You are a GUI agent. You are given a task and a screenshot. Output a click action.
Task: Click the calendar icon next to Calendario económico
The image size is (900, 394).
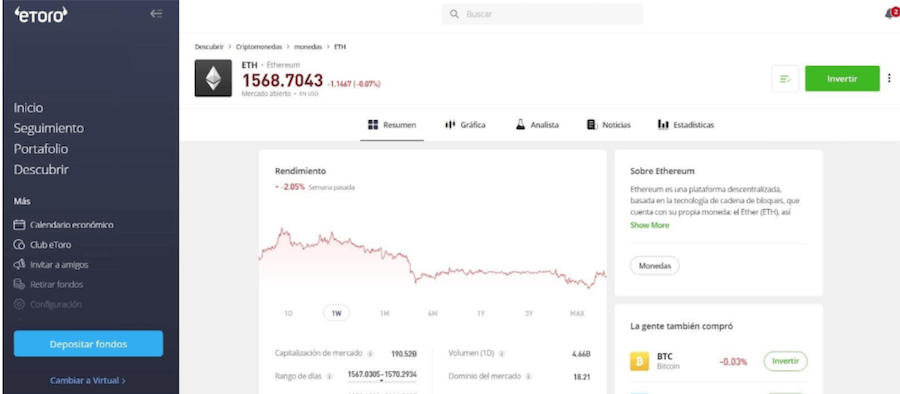pos(20,225)
